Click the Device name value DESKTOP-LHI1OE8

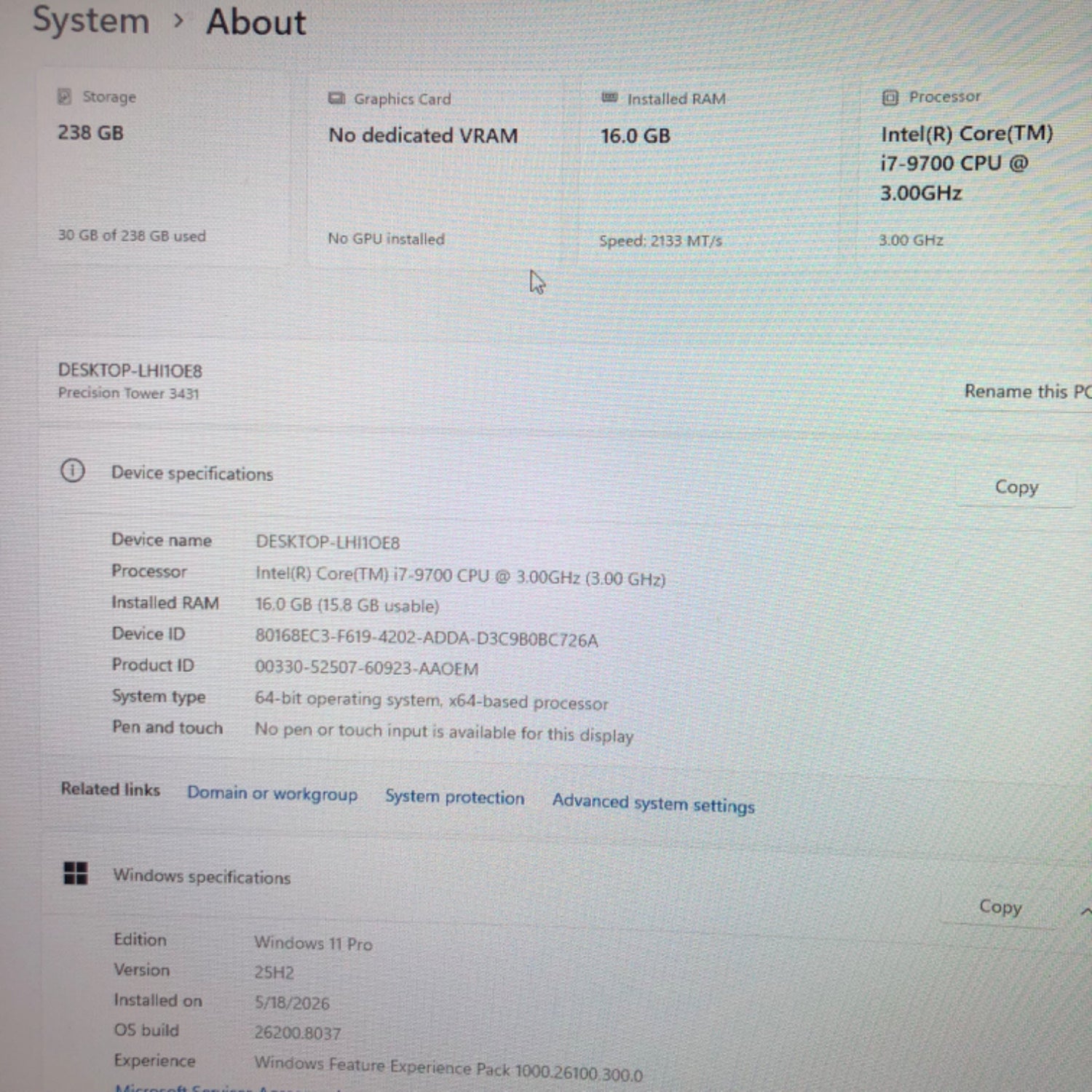pos(328,542)
